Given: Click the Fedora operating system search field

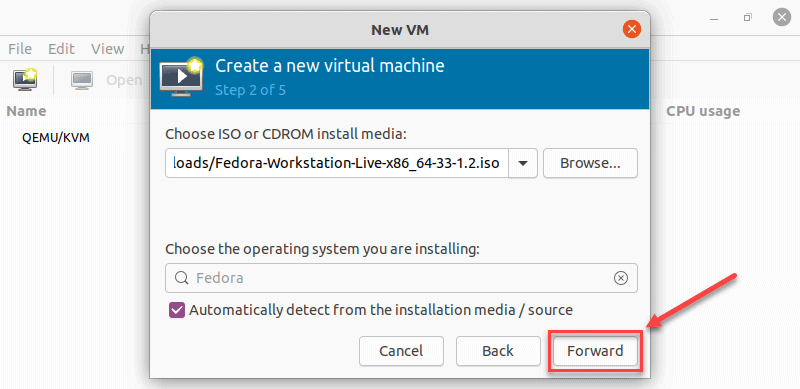Looking at the screenshot, I should [401, 278].
